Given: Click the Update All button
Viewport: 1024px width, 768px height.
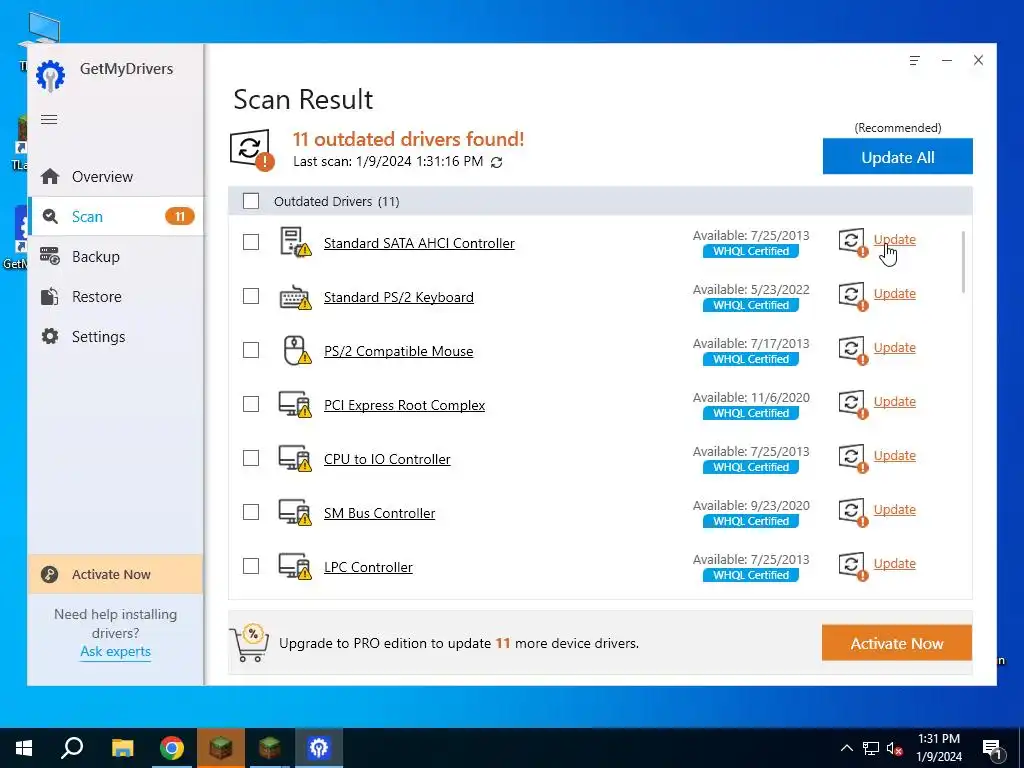Looking at the screenshot, I should point(897,157).
